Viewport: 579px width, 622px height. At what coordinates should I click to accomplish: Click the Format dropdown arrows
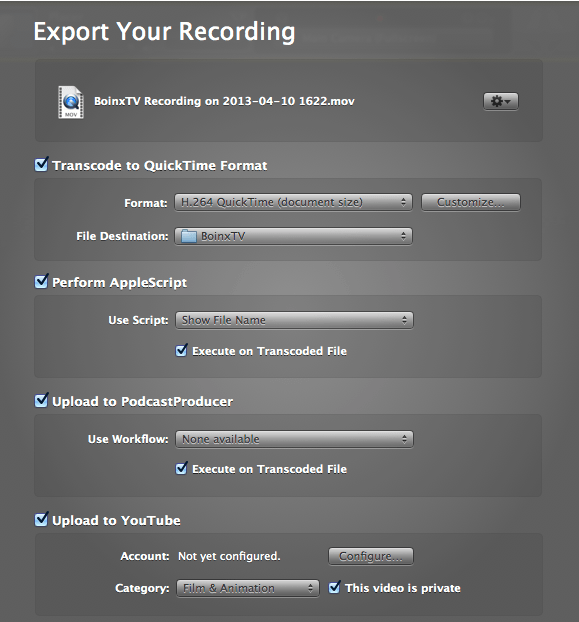(403, 202)
